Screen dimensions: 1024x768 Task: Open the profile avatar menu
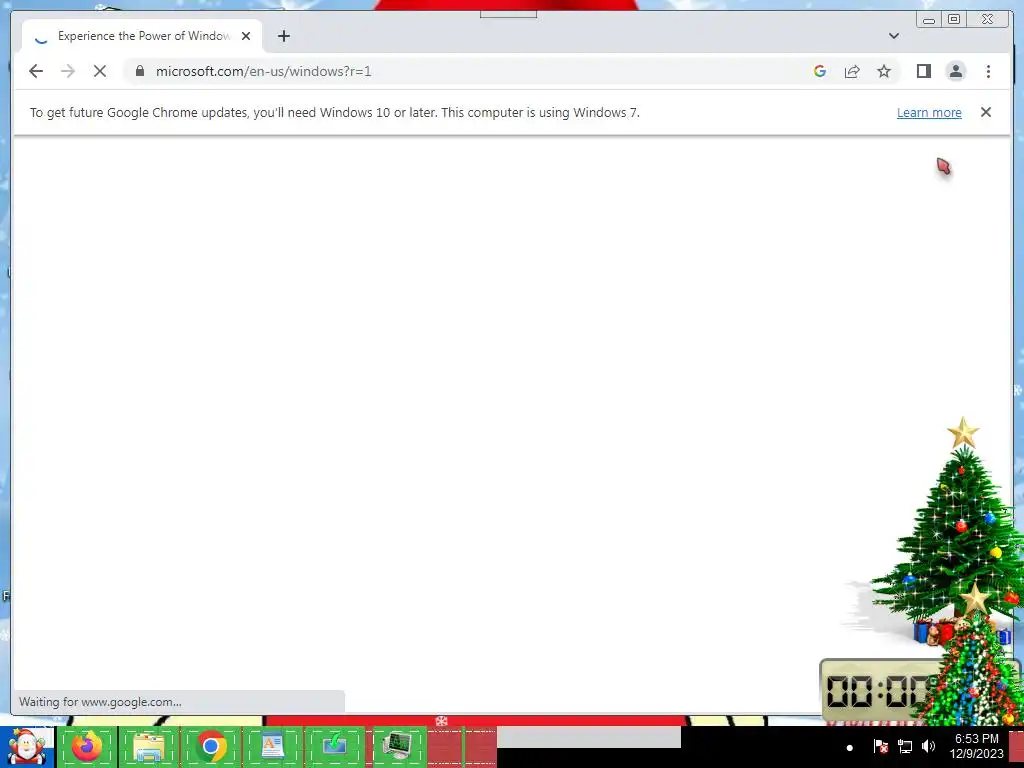[x=955, y=71]
